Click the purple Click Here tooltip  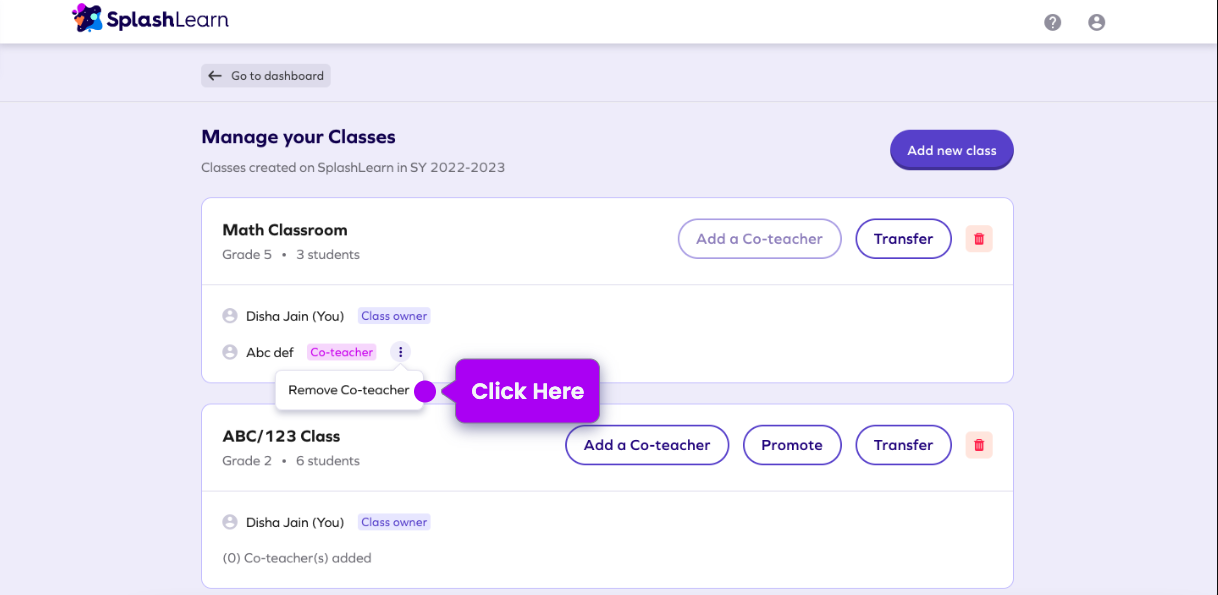(x=527, y=391)
